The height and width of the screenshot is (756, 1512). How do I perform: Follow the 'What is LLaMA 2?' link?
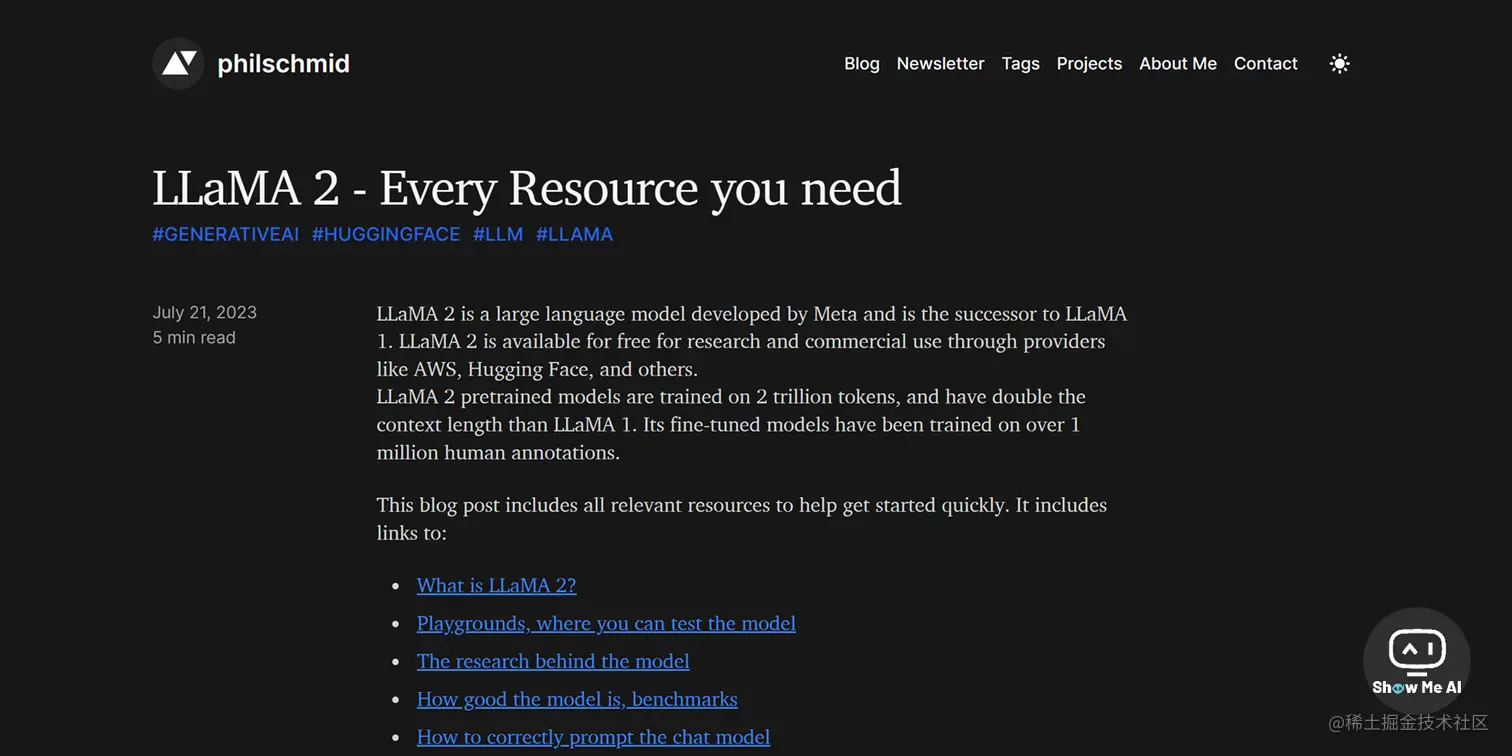pos(496,585)
